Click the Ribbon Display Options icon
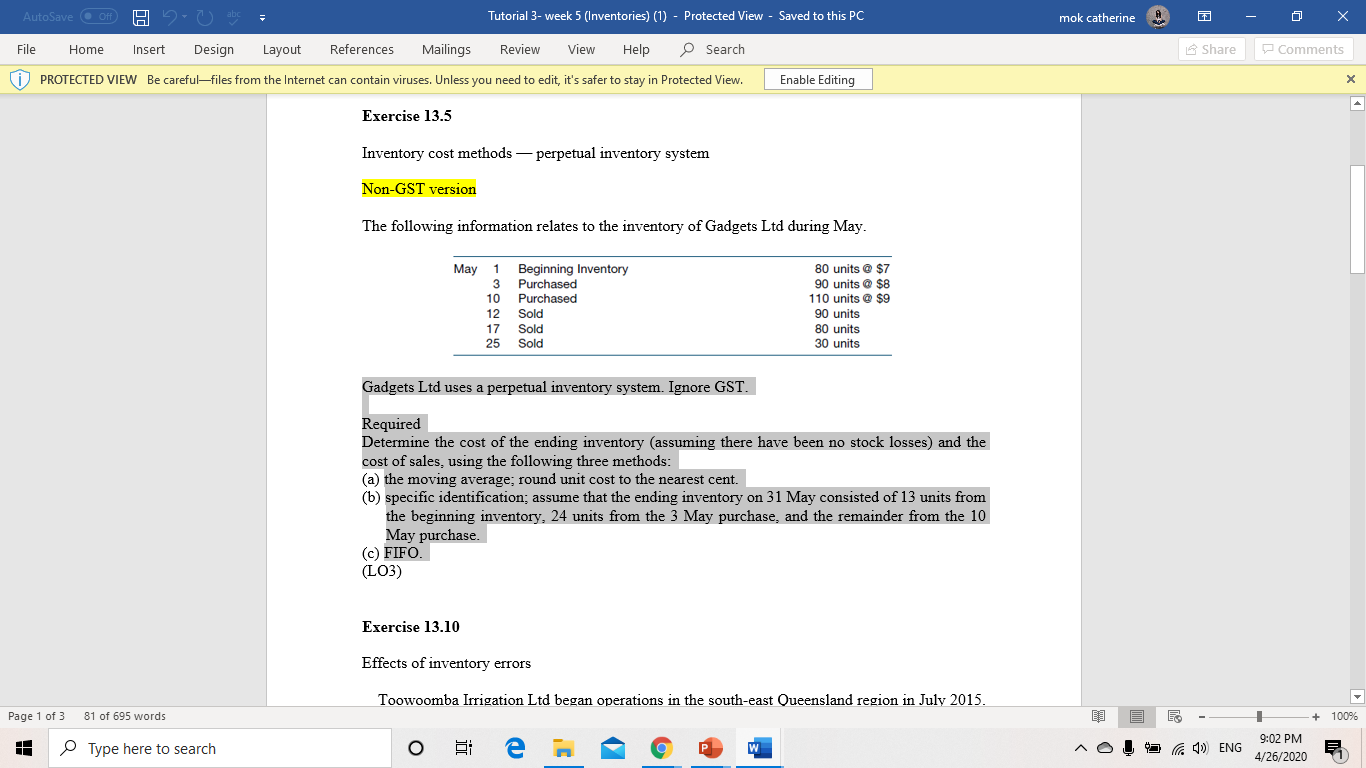This screenshot has height=768, width=1366. click(x=1204, y=16)
